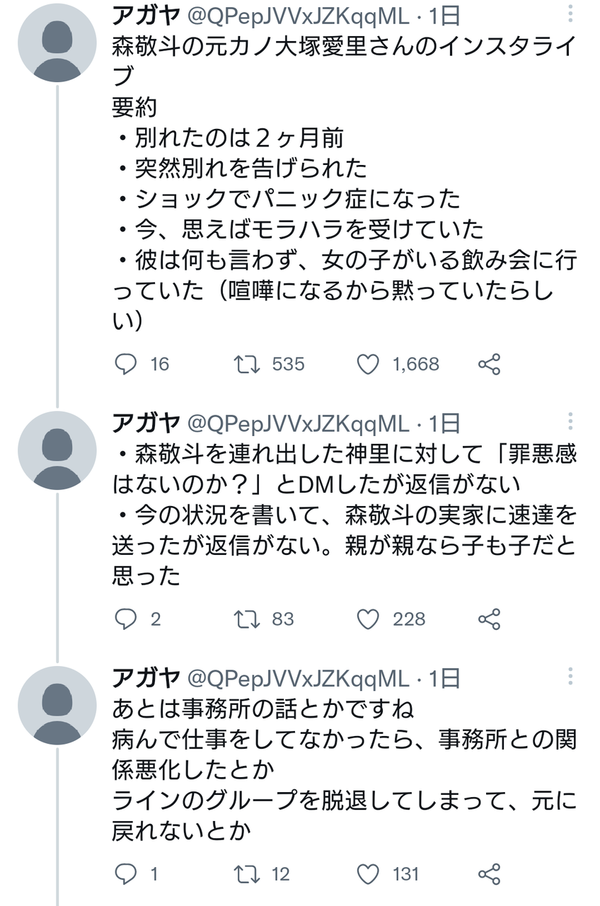Share the second tweet about 神里
600x906 pixels.
[x=489, y=619]
